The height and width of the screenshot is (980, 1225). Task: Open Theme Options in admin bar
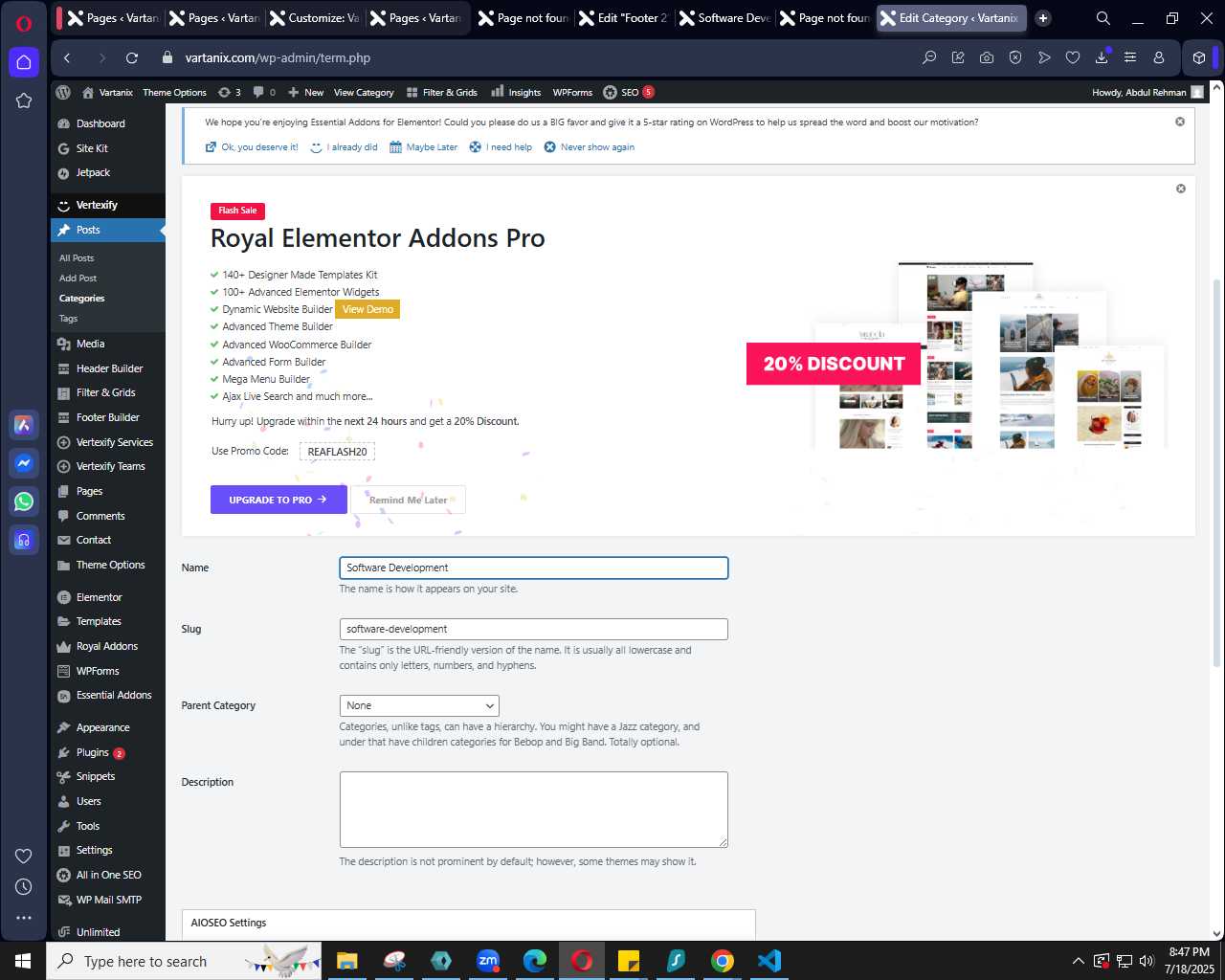174,92
